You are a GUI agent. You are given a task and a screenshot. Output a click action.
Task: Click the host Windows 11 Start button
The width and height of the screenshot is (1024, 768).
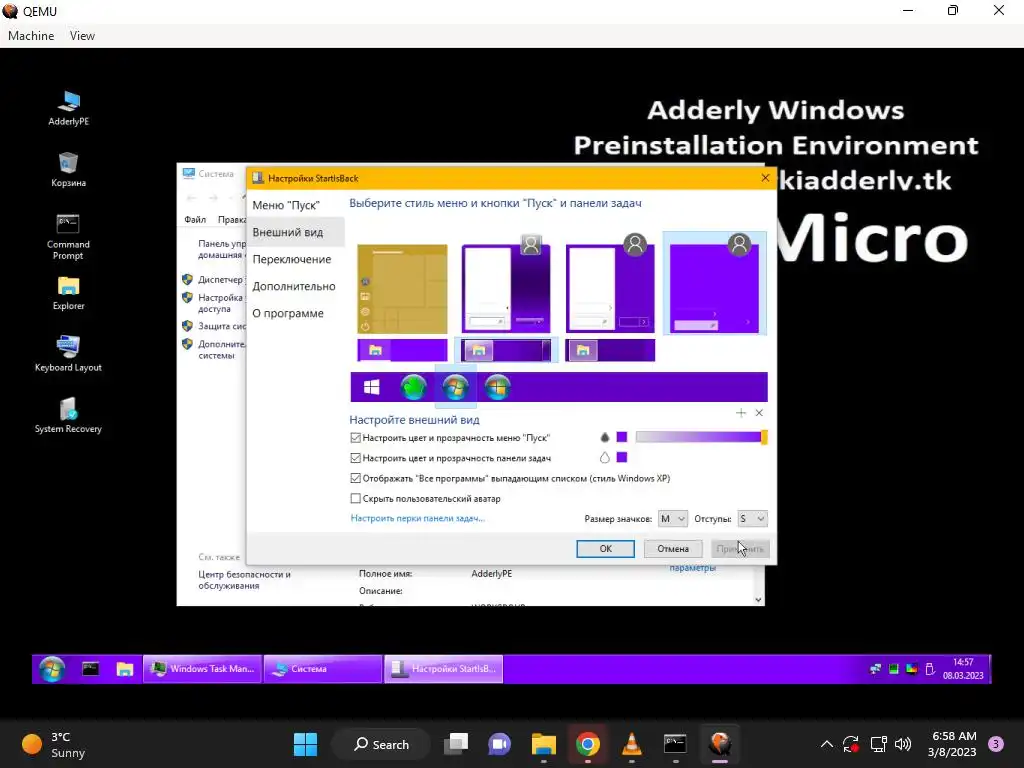(x=305, y=744)
